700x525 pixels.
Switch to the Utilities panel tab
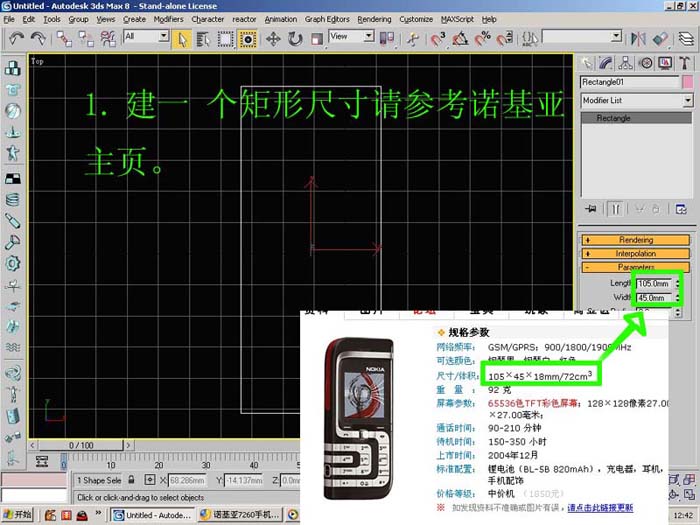click(684, 63)
